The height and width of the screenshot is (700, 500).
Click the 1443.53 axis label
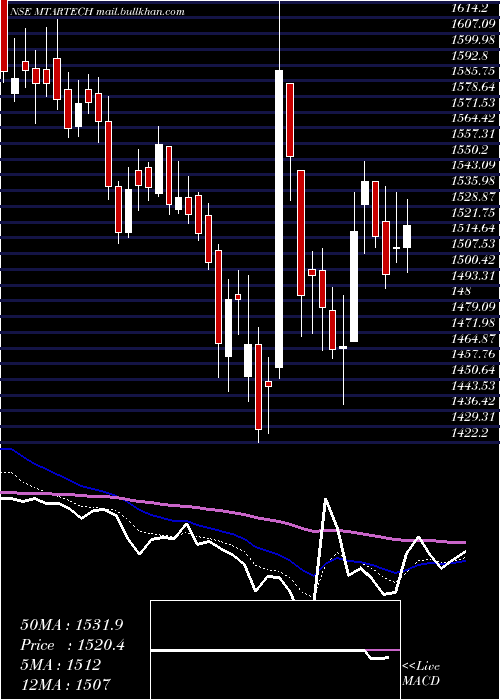473,386
